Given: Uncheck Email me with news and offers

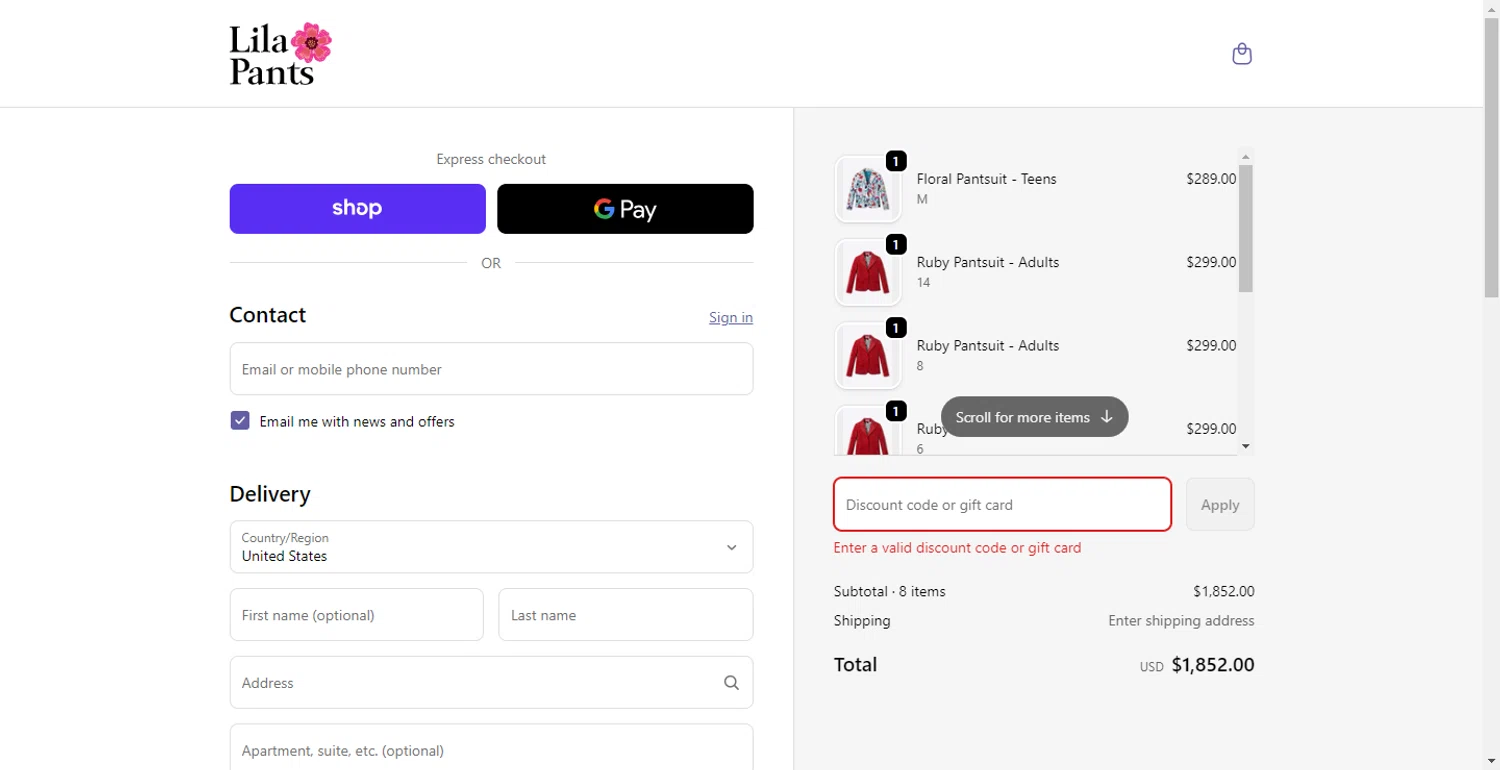Looking at the screenshot, I should point(240,421).
